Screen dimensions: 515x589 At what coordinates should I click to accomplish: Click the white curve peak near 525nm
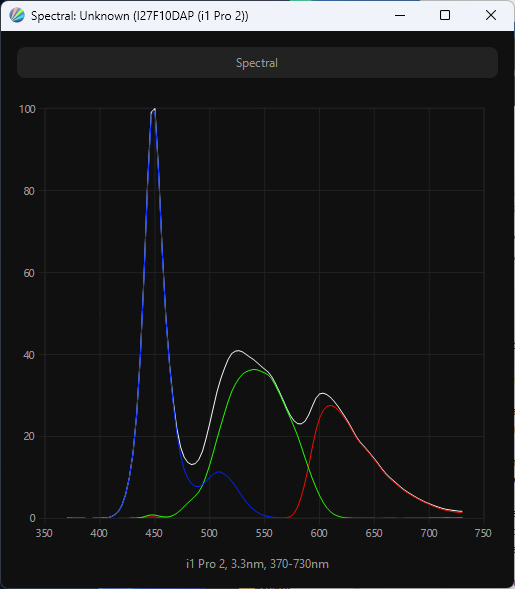coord(238,351)
